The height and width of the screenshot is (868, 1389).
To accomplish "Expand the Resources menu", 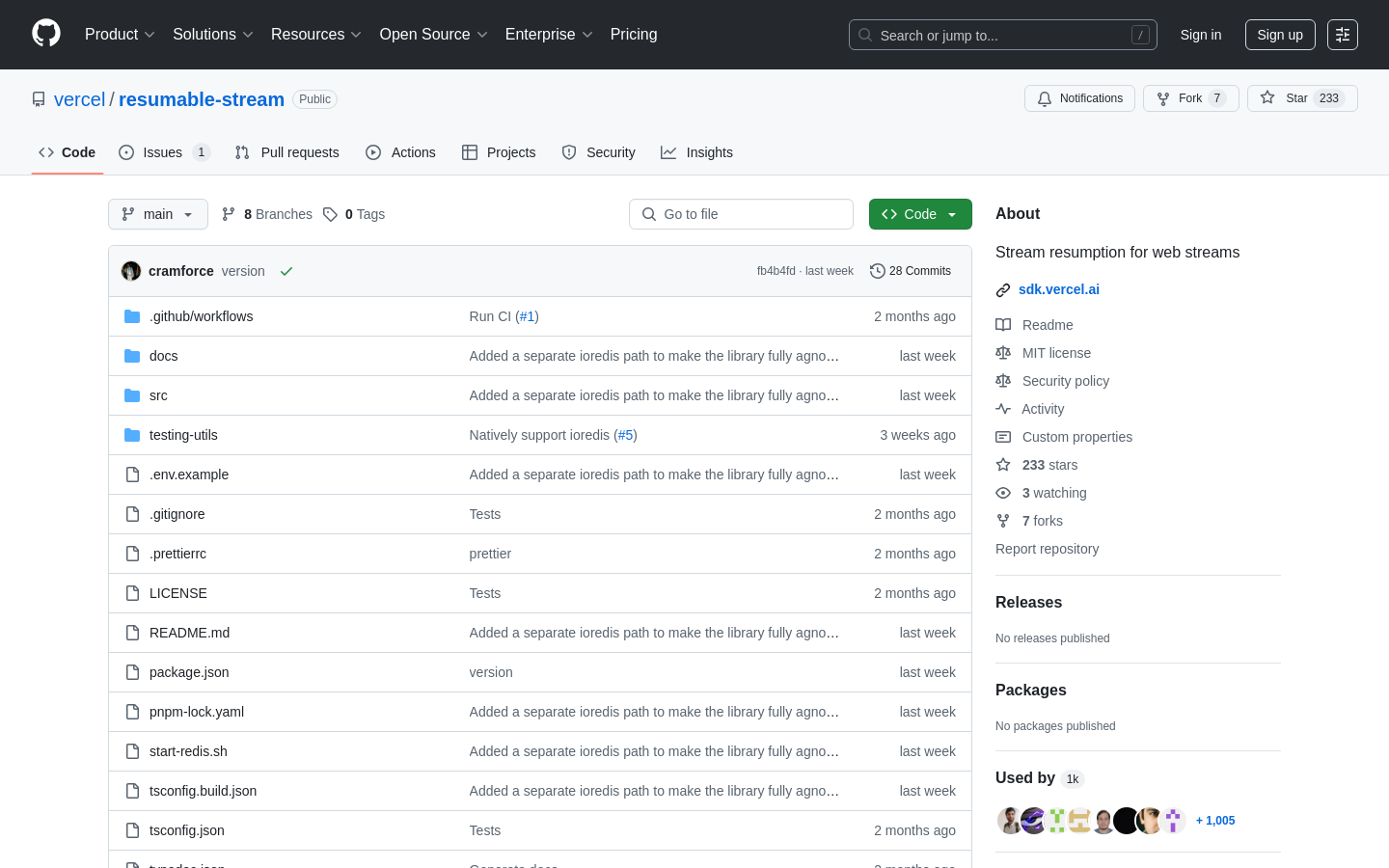I will [x=316, y=35].
